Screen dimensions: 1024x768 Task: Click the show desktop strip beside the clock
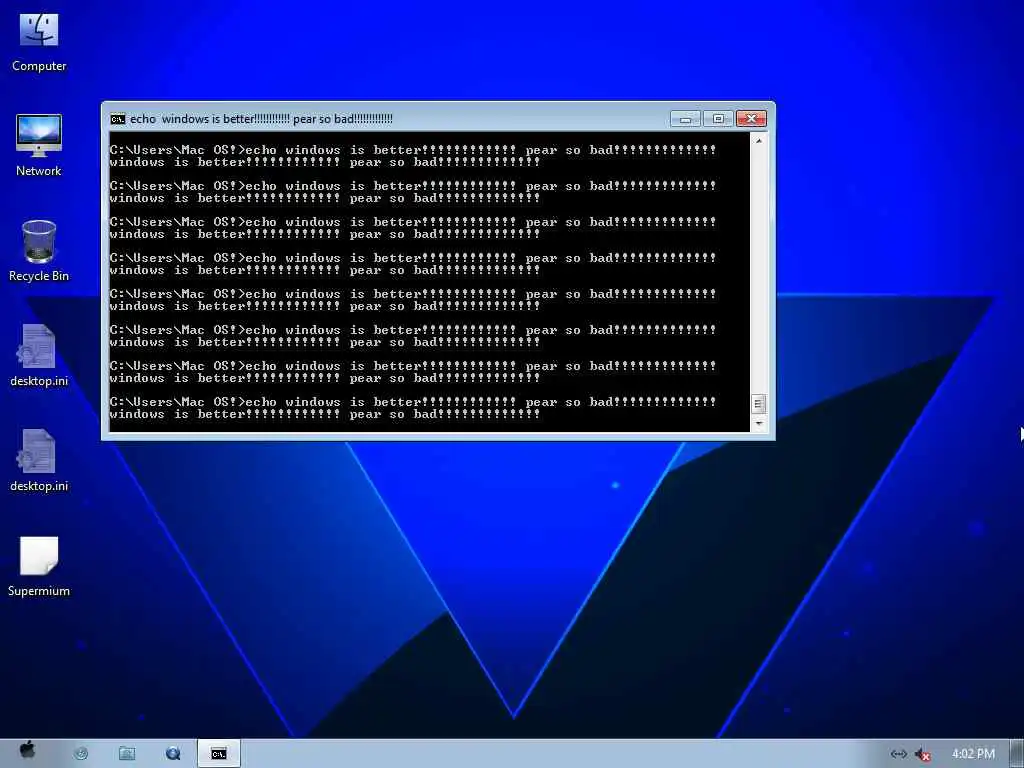[1017, 754]
